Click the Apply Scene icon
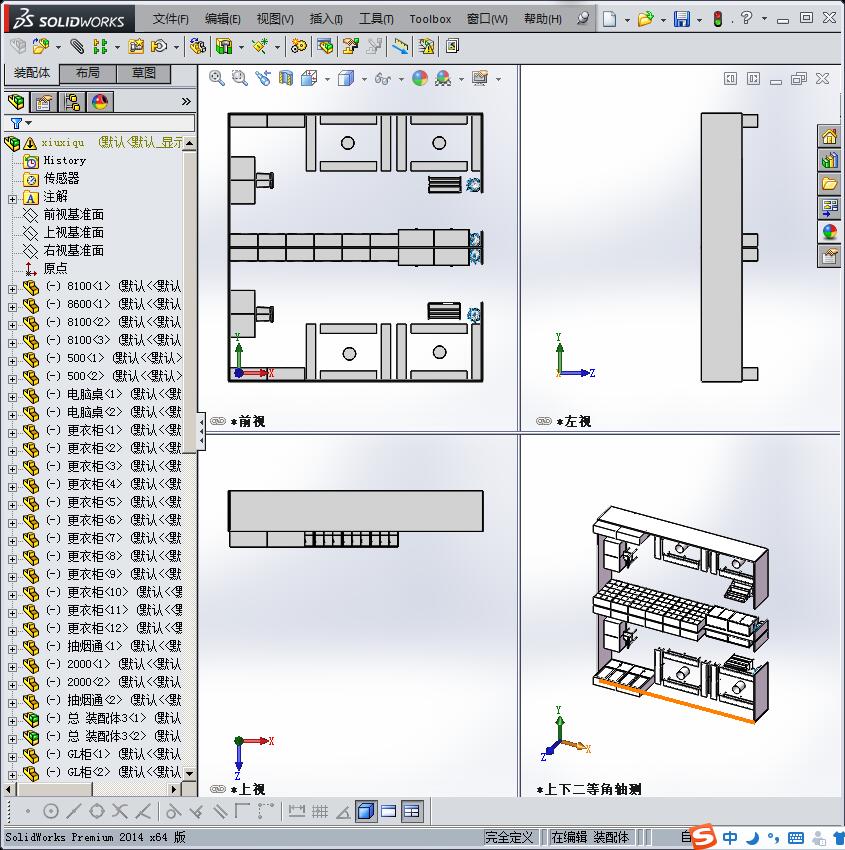The width and height of the screenshot is (845, 850). [443, 79]
